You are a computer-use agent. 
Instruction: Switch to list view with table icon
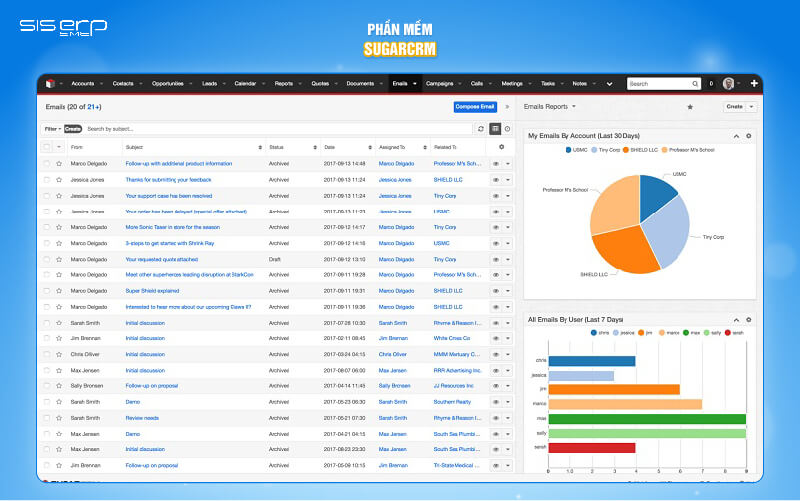tap(495, 129)
